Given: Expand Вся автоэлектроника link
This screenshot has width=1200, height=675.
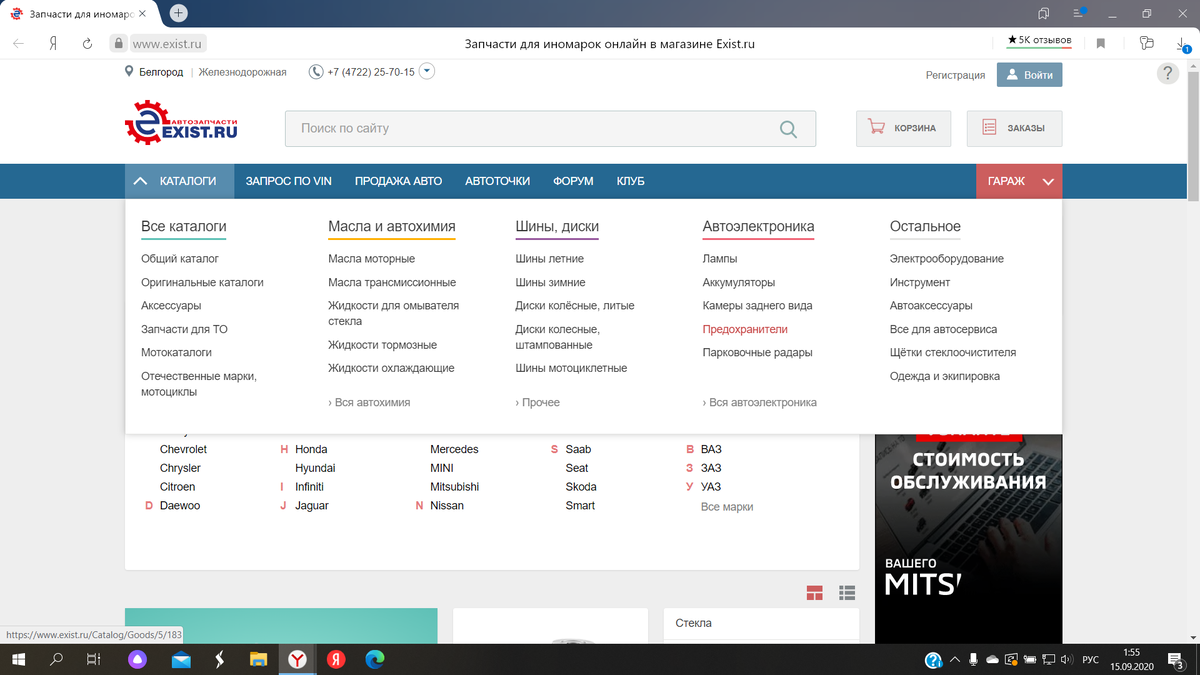Looking at the screenshot, I should pyautogui.click(x=760, y=402).
